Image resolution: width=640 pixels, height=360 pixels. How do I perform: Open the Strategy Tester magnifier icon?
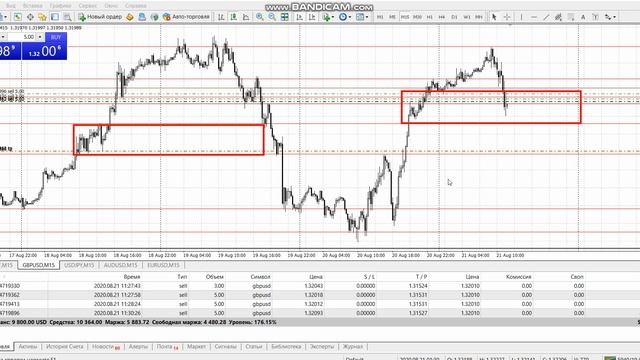(67, 17)
